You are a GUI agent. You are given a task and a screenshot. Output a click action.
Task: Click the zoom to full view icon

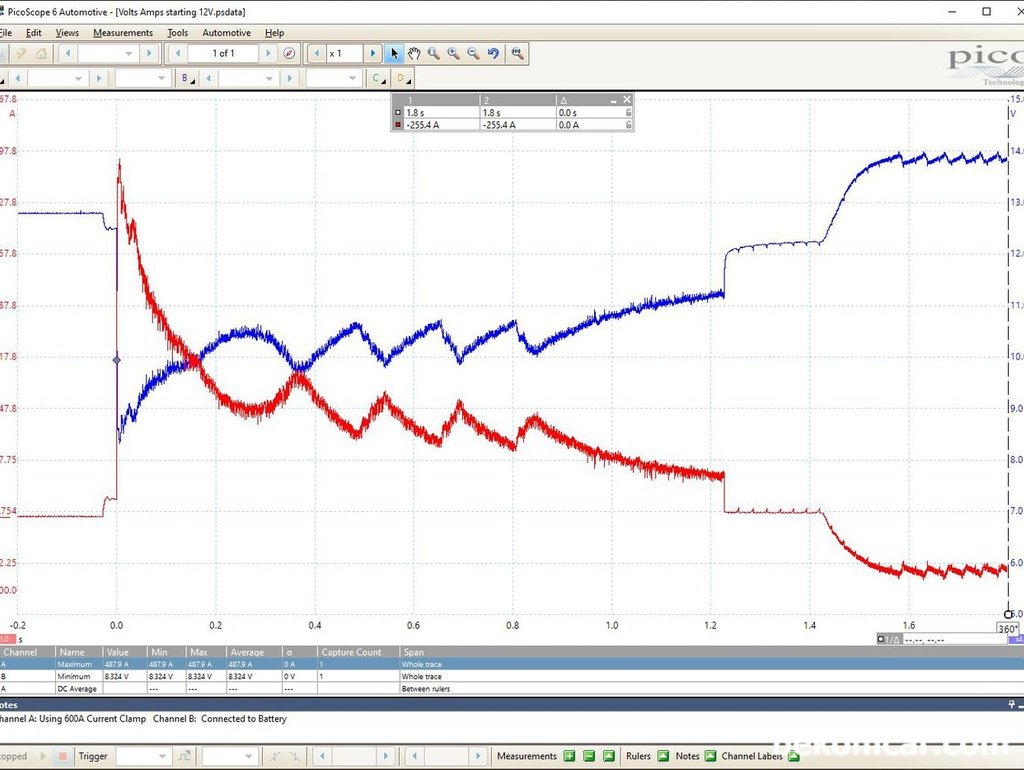[517, 53]
